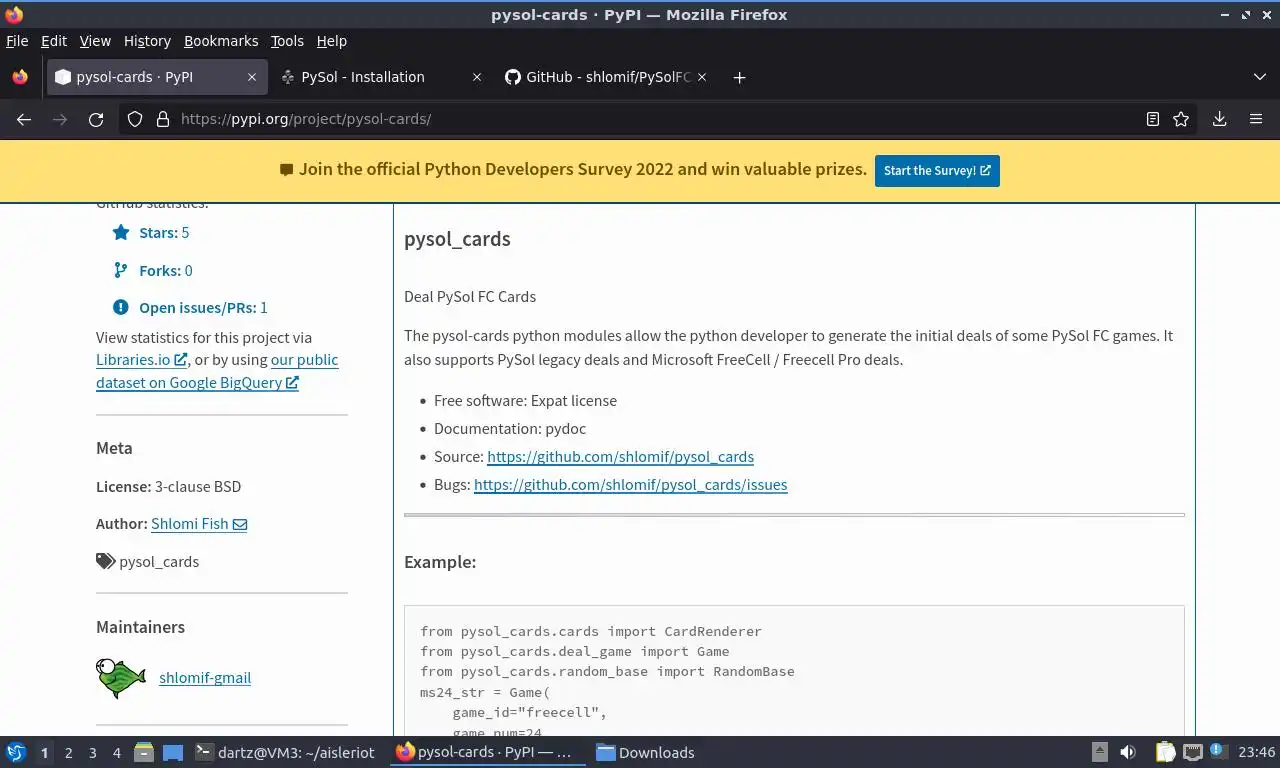Open a new browser tab

point(739,77)
